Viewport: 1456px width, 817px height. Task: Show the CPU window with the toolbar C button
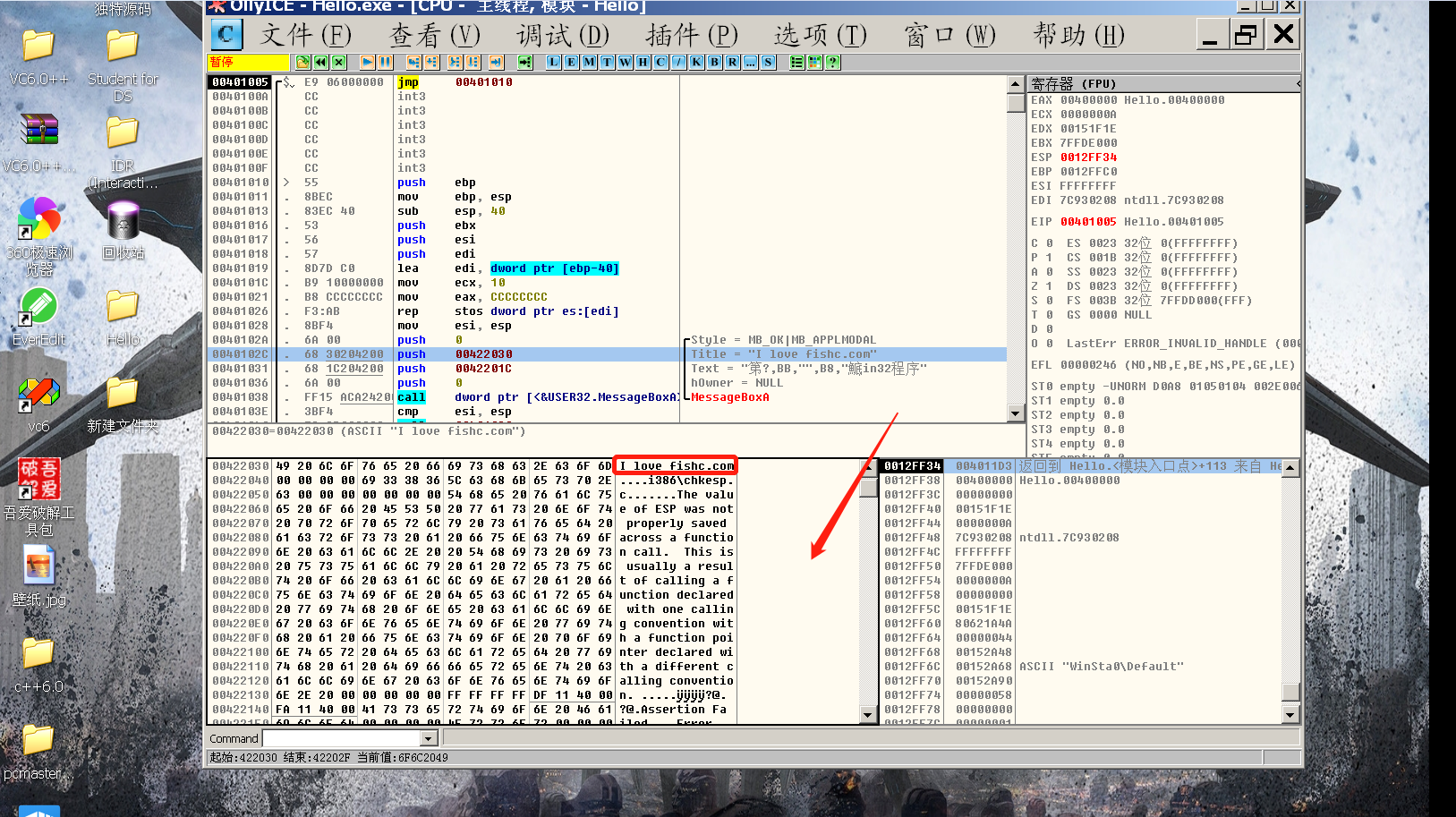(x=661, y=62)
